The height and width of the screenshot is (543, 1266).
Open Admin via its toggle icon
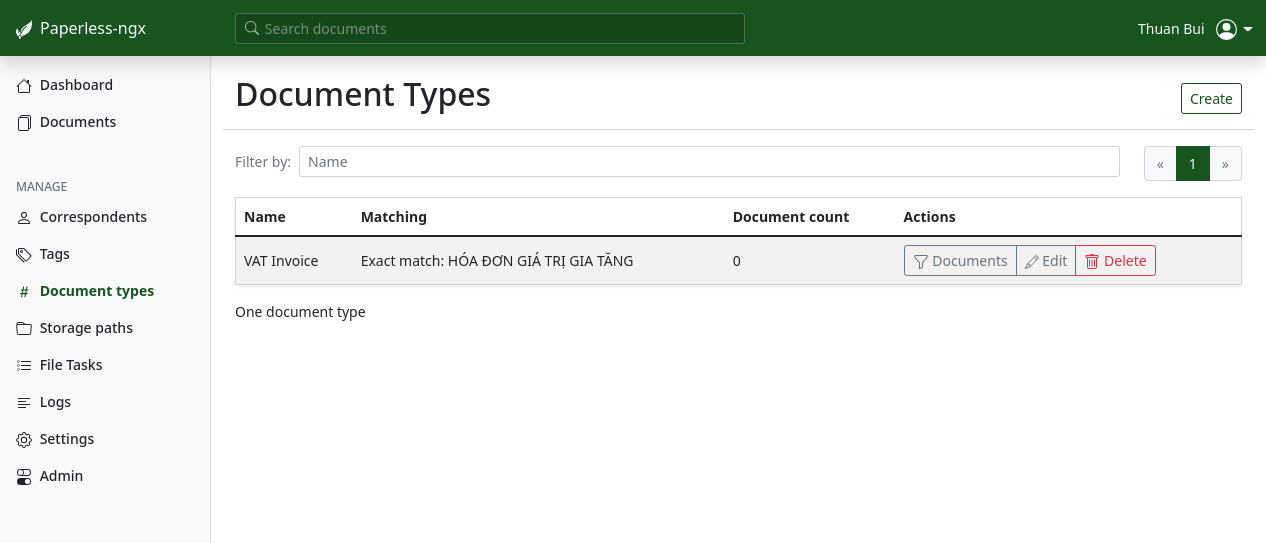pos(24,477)
